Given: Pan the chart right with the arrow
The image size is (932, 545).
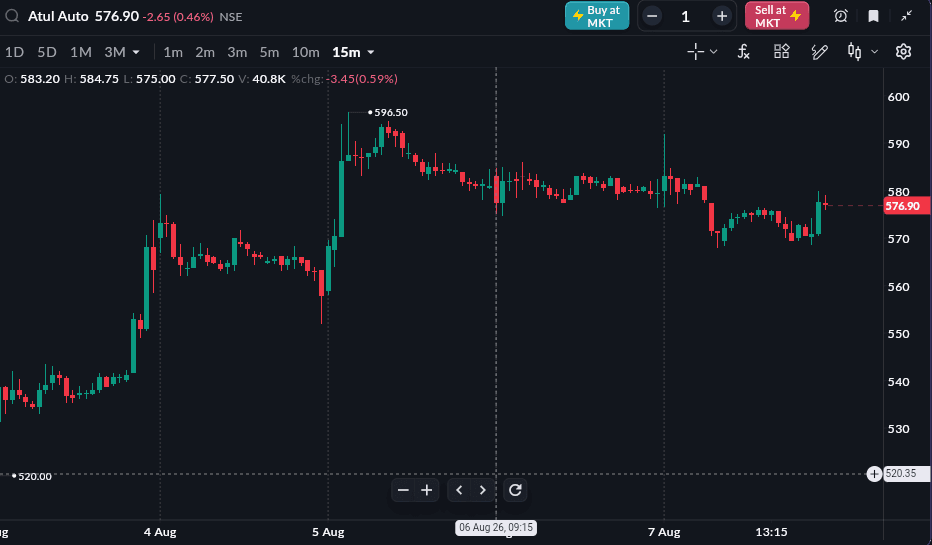Looking at the screenshot, I should [x=482, y=490].
